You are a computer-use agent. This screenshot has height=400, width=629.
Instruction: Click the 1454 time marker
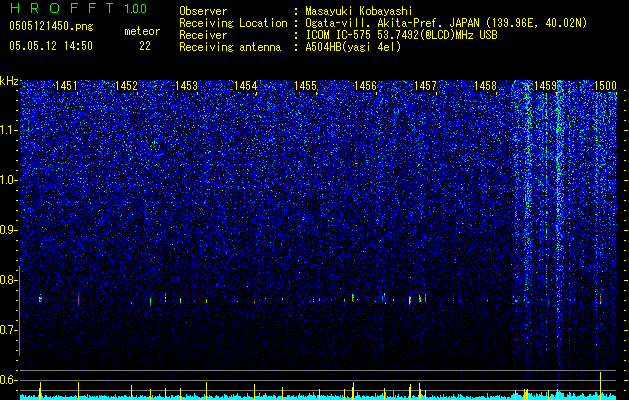pyautogui.click(x=246, y=86)
